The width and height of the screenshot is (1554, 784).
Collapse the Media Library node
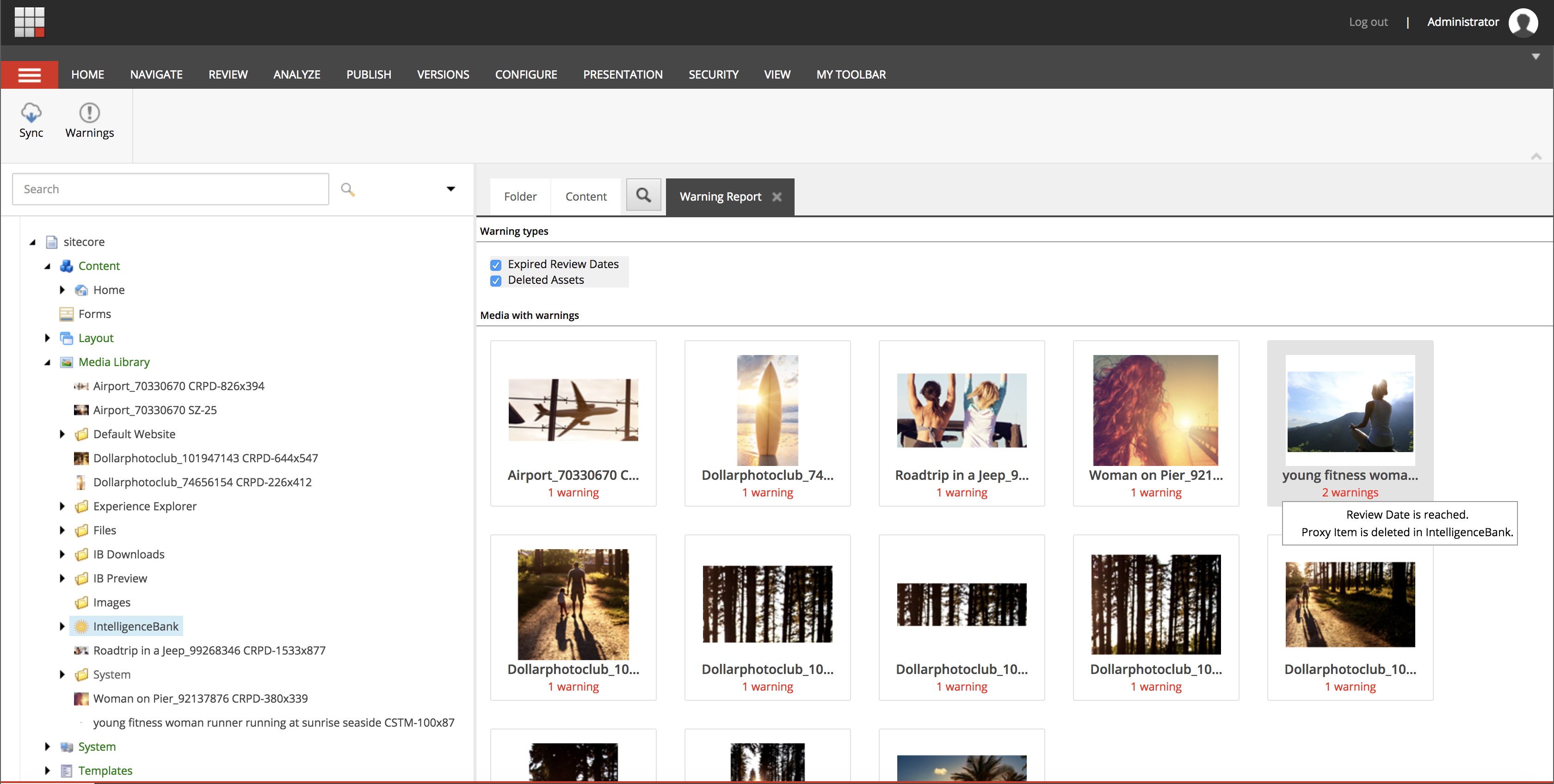point(48,362)
